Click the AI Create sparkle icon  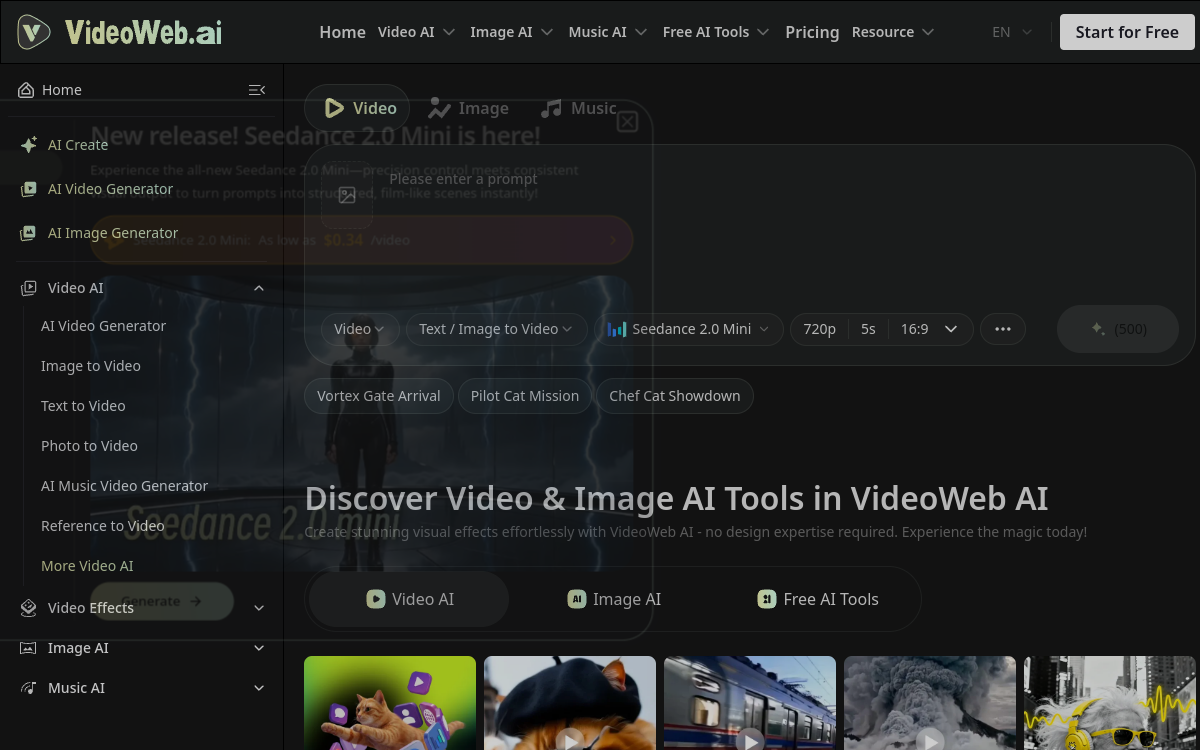tap(29, 145)
